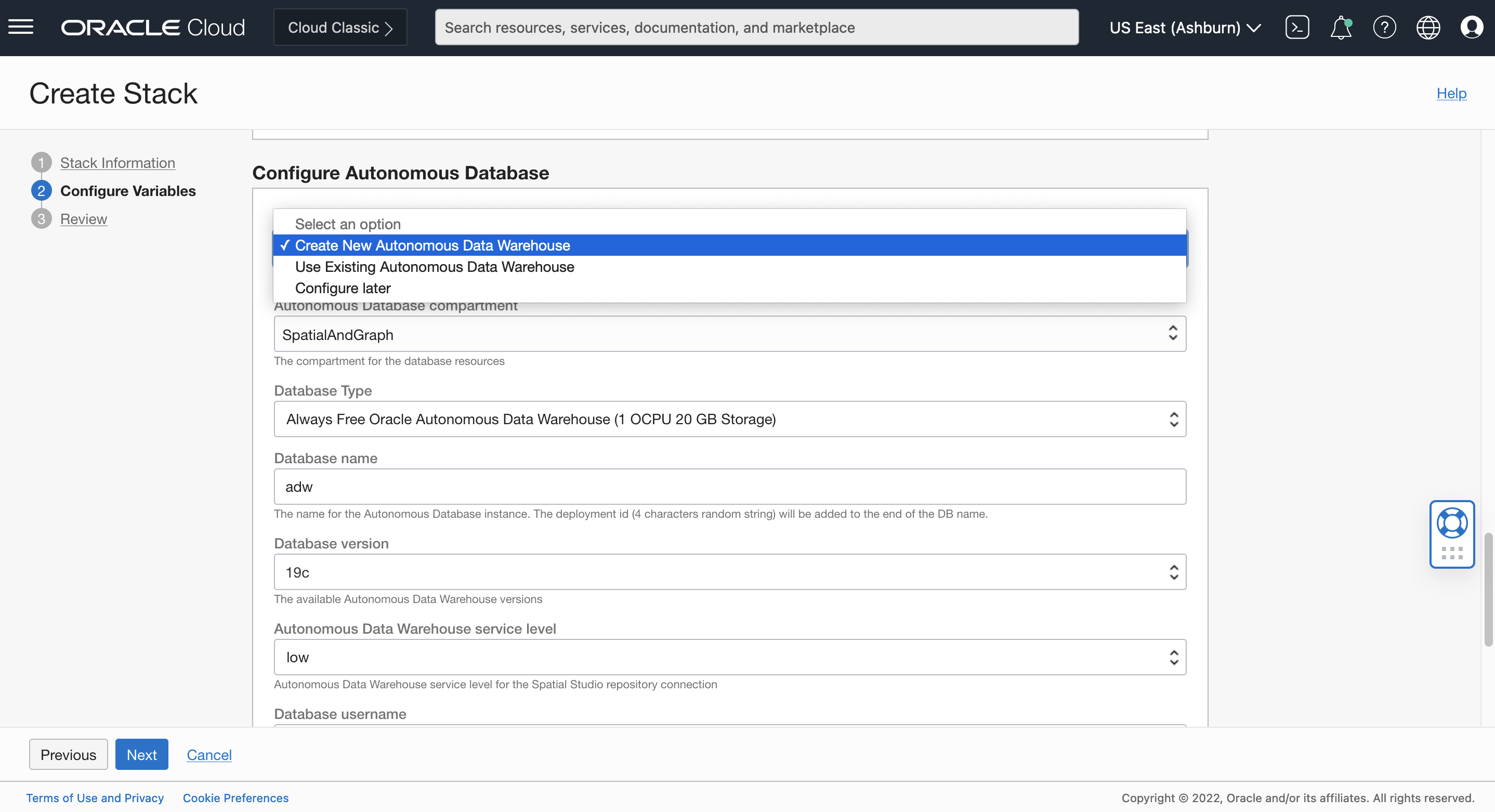
Task: Open the navigation hamburger menu
Action: [21, 27]
